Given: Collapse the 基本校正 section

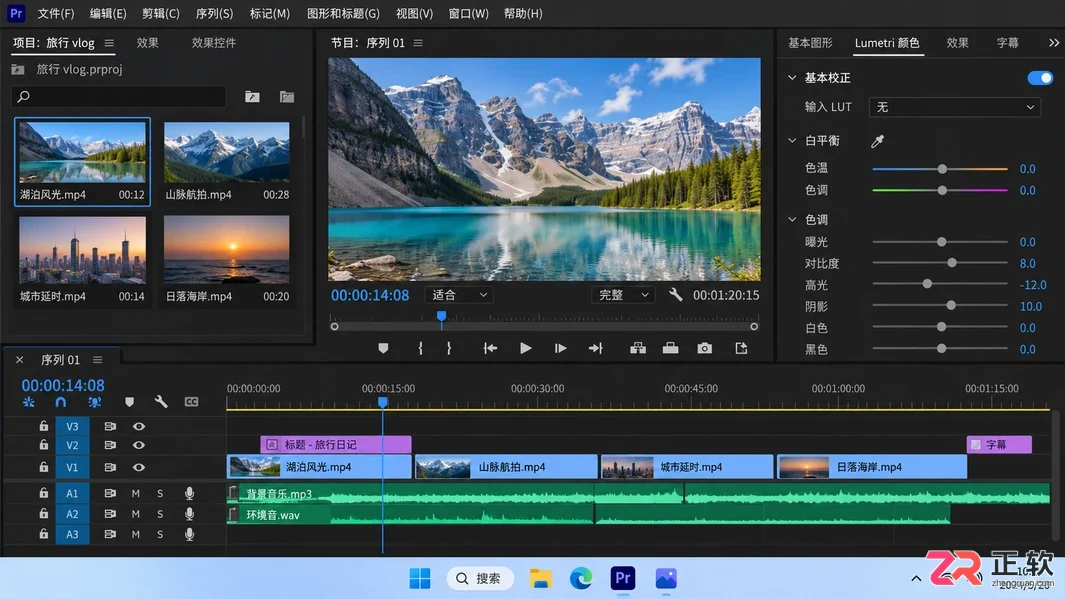Looking at the screenshot, I should click(x=792, y=77).
